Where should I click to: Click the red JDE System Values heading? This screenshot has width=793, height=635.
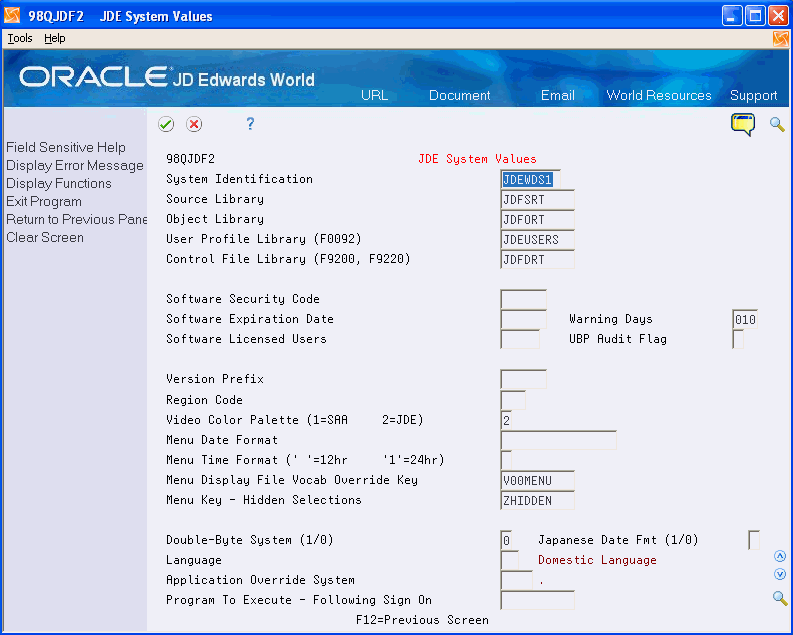[477, 159]
